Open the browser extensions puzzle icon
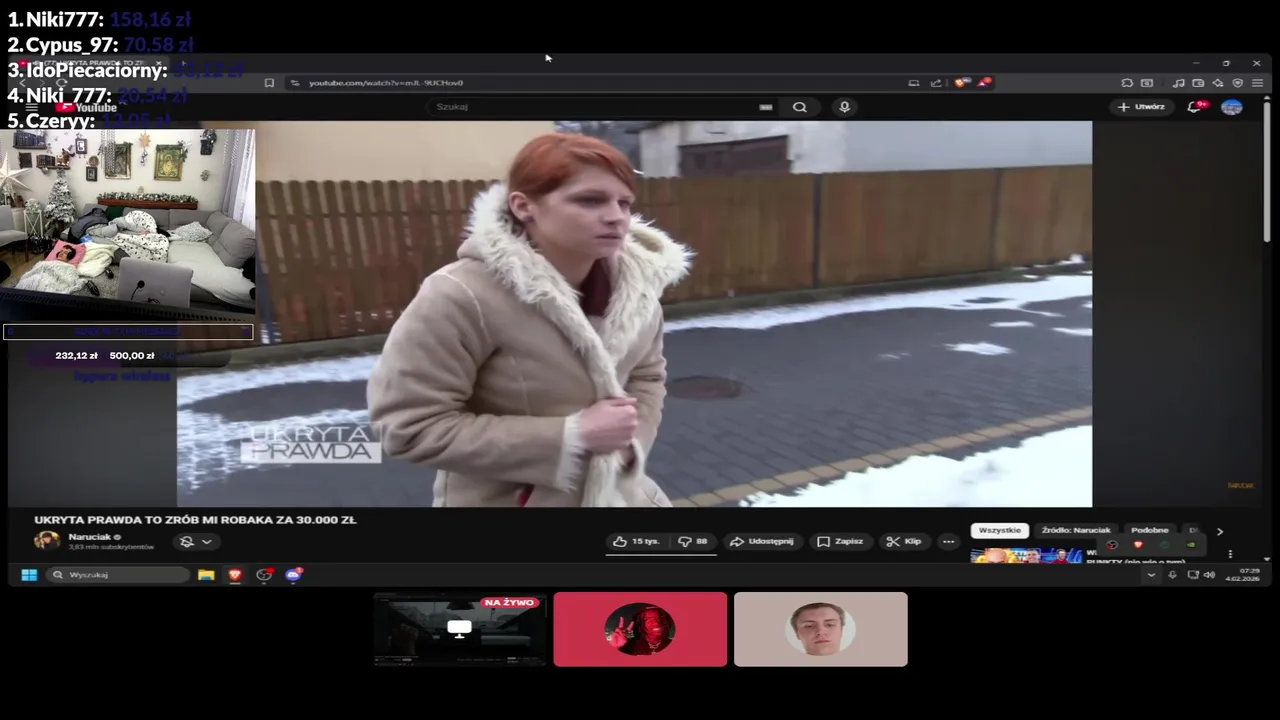This screenshot has width=1280, height=720. tap(1127, 83)
